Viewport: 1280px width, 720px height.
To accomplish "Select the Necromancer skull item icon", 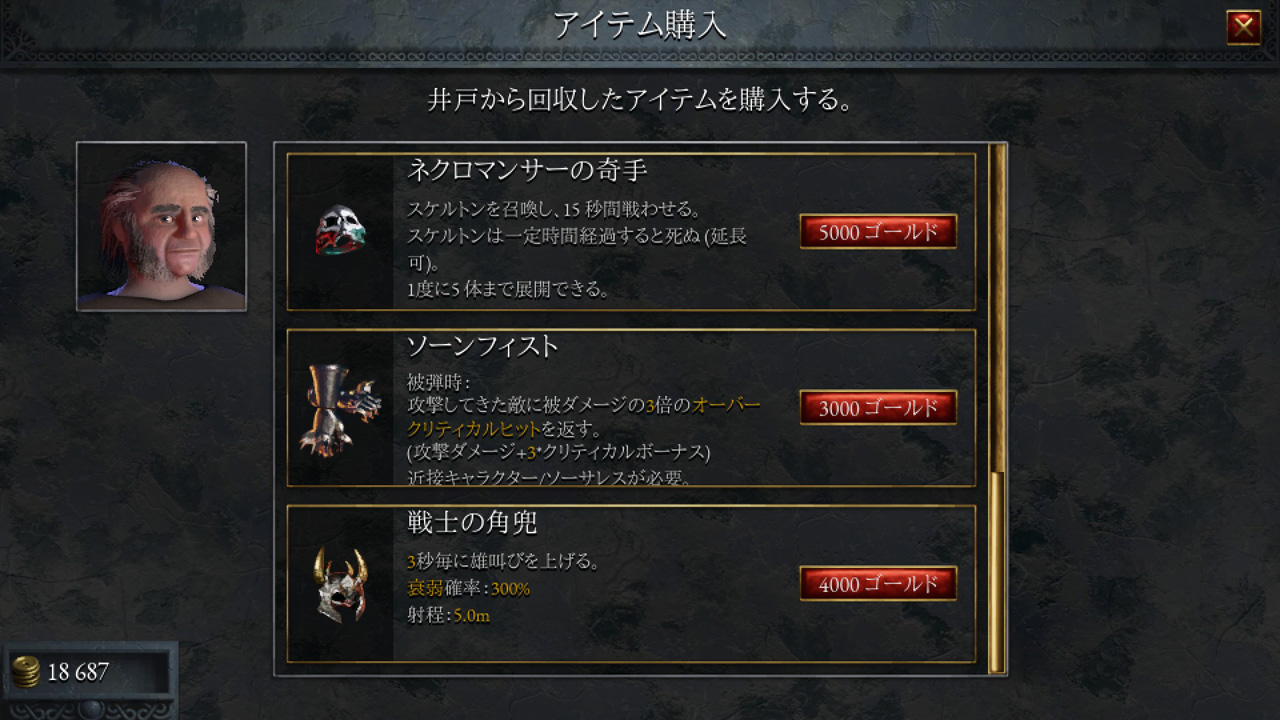I will 340,231.
